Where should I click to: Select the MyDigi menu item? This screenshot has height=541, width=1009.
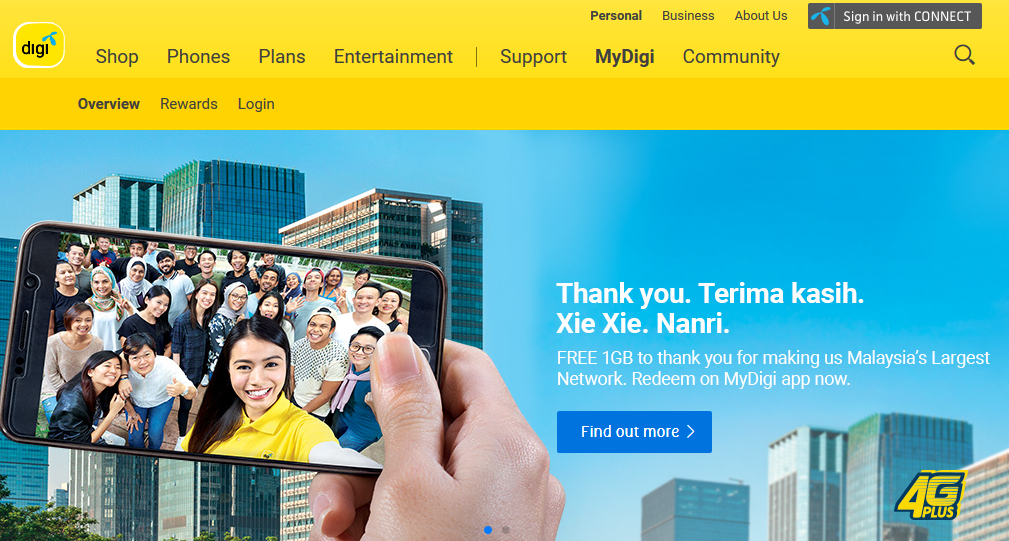(625, 57)
